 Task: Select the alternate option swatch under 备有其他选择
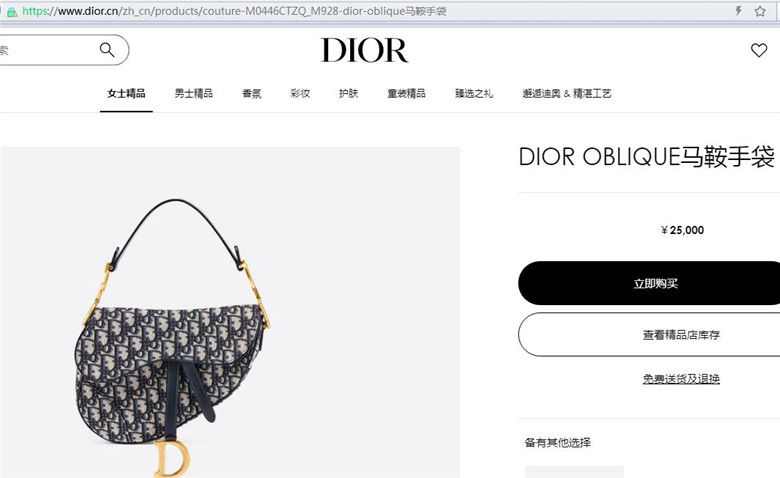(x=574, y=472)
